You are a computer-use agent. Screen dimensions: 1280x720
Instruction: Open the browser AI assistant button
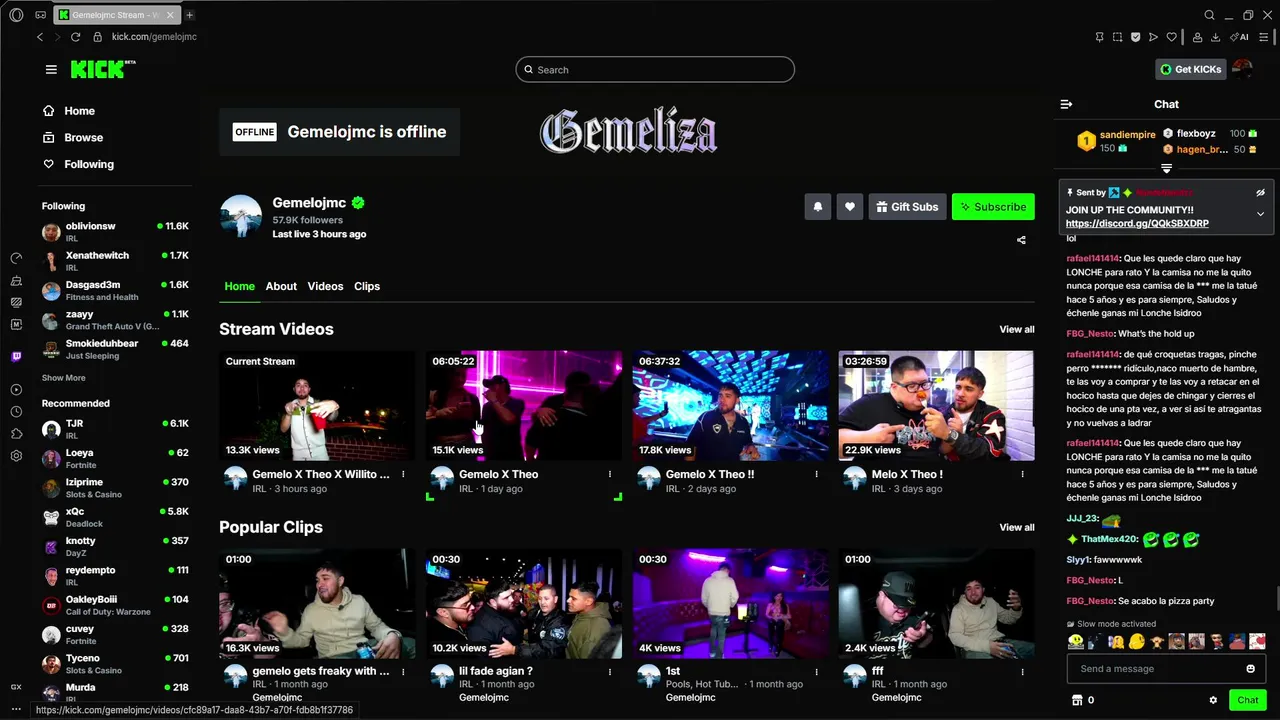(x=1239, y=37)
